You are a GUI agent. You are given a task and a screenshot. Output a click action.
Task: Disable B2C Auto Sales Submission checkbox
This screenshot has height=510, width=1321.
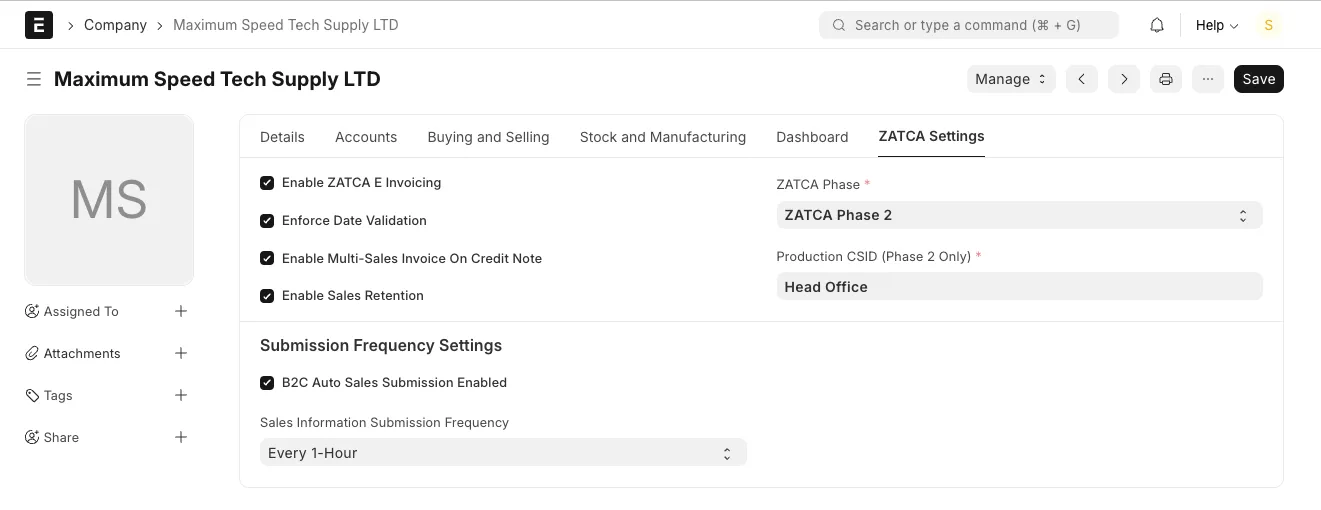(x=267, y=383)
